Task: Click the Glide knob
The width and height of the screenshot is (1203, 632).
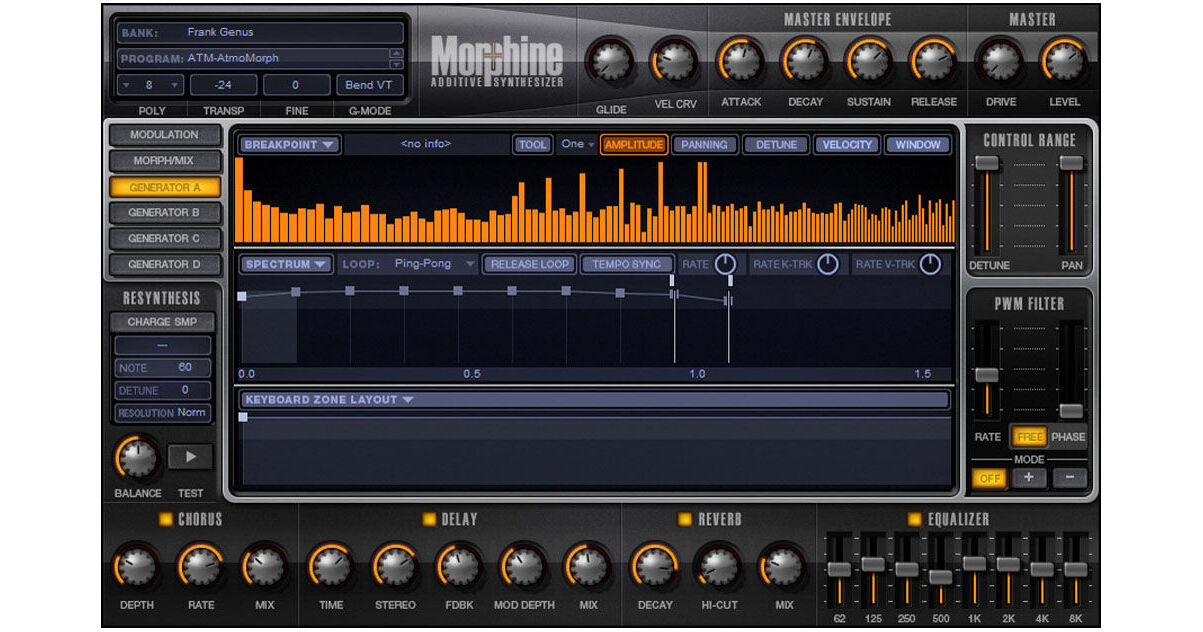Action: 611,62
